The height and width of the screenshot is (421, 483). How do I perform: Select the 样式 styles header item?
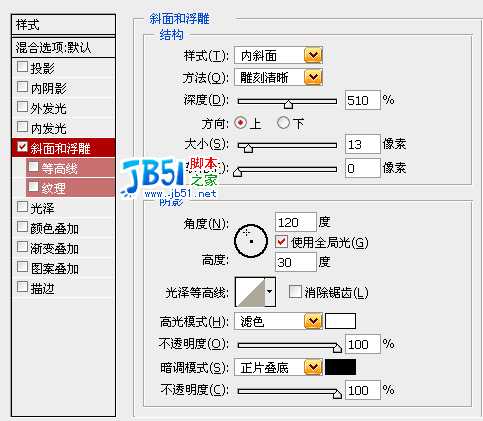[x=63, y=25]
